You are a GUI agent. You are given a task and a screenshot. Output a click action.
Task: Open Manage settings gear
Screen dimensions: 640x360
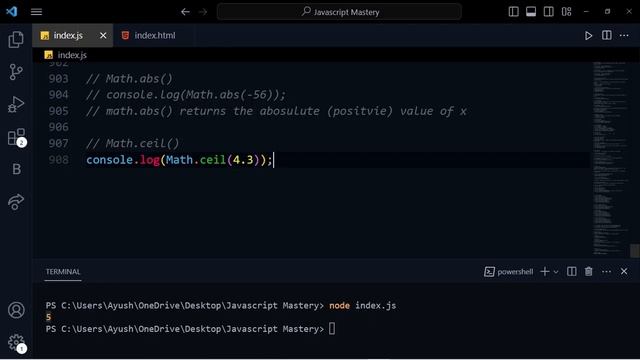[17, 343]
